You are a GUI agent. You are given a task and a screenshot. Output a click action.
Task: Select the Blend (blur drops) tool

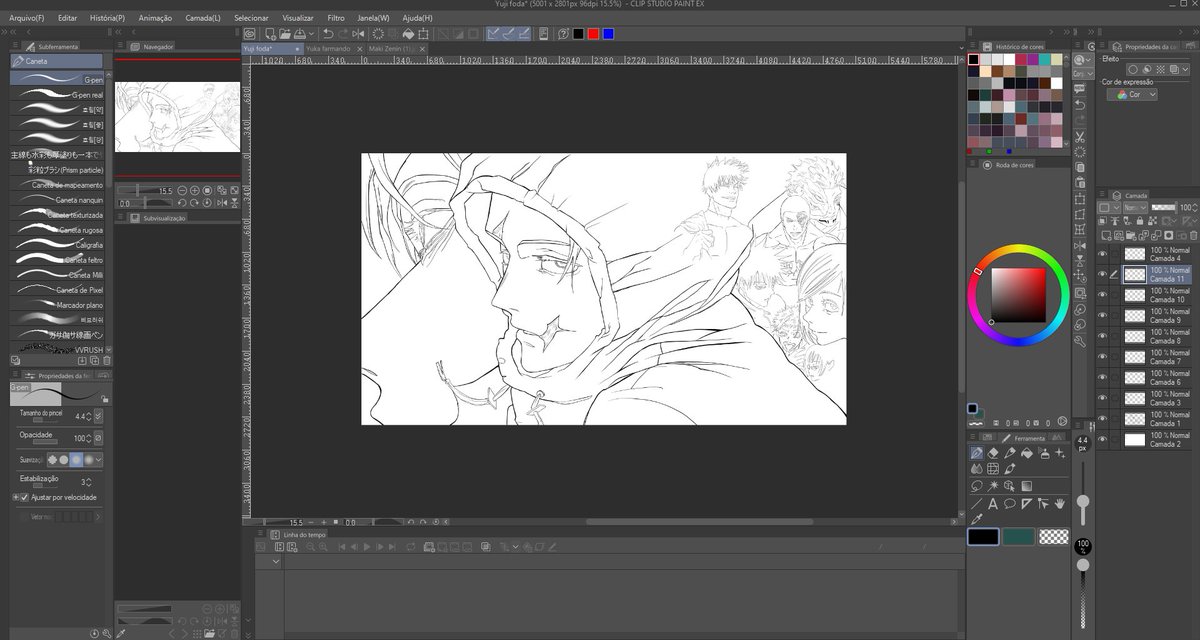[x=977, y=469]
